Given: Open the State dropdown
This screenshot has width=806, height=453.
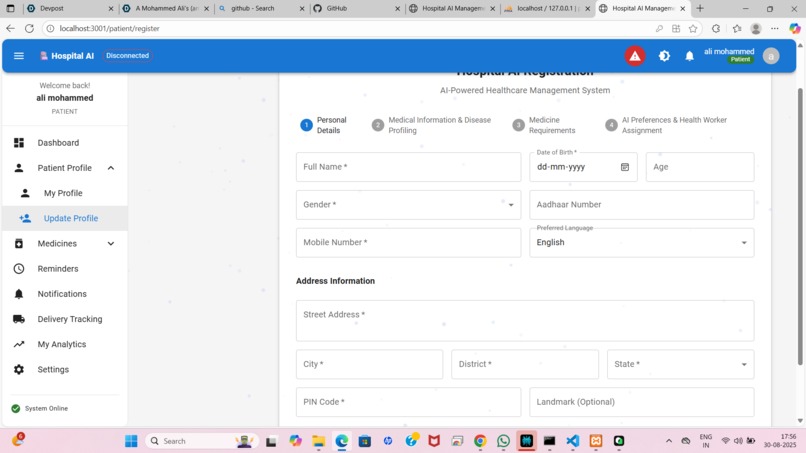Looking at the screenshot, I should tap(681, 364).
